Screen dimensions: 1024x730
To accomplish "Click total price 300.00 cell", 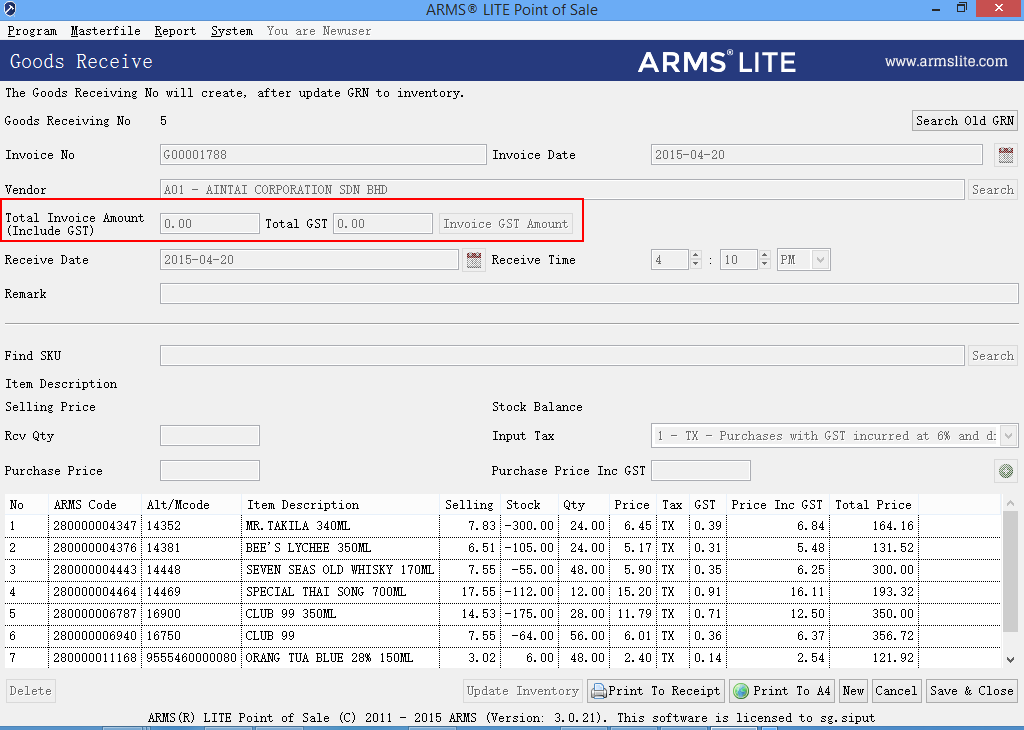I will point(874,570).
